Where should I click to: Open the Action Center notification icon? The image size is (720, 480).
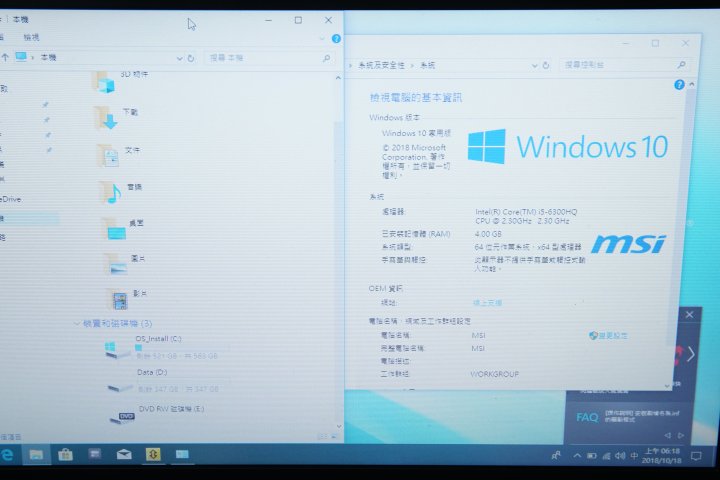click(x=697, y=456)
